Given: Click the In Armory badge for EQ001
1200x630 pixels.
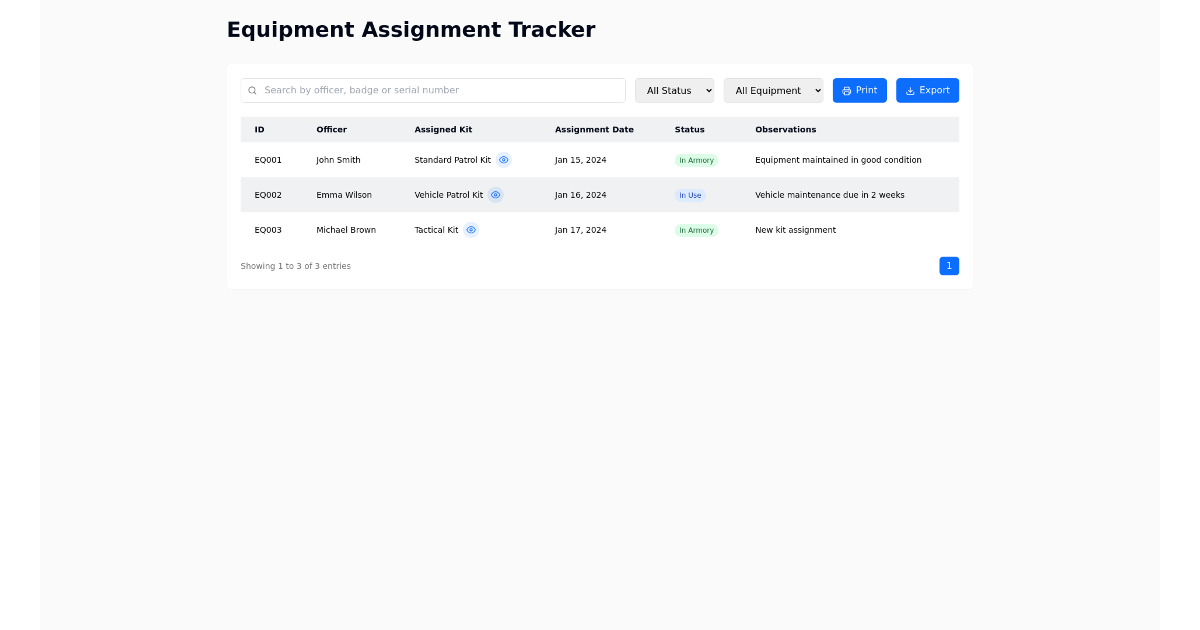Looking at the screenshot, I should [x=696, y=160].
